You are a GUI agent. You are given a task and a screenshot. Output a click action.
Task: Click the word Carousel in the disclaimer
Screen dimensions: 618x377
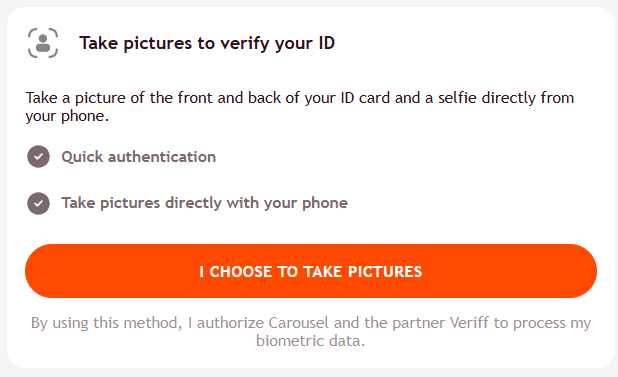(x=298, y=323)
